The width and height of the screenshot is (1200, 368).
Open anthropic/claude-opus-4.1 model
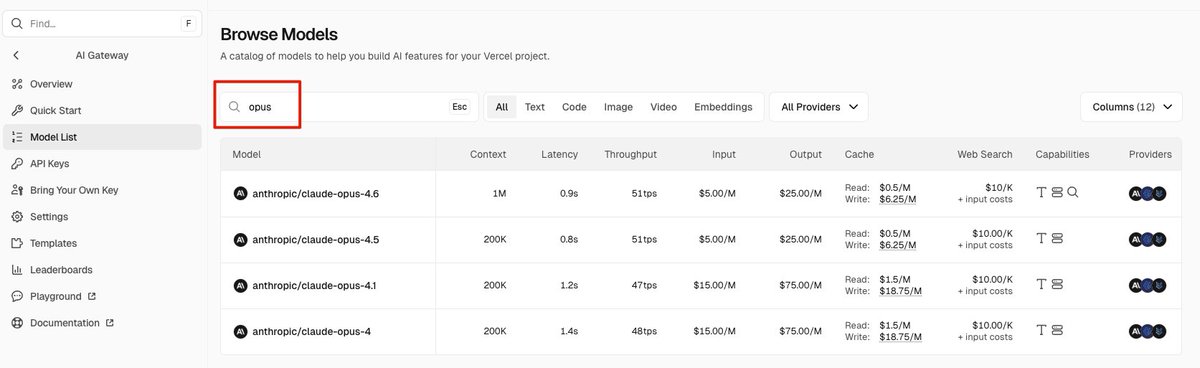click(x=314, y=285)
